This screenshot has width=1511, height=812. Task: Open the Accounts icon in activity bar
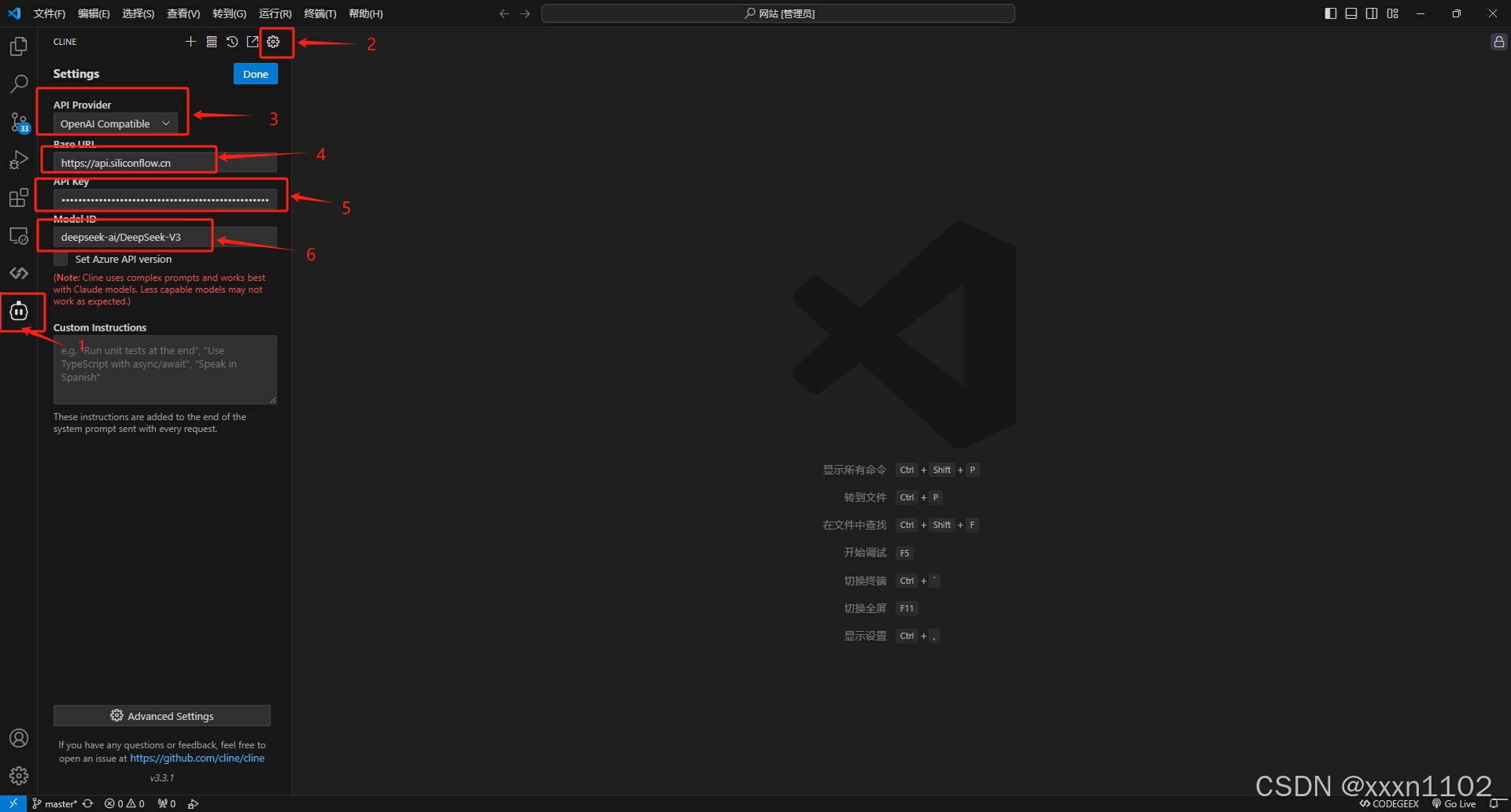pos(19,738)
